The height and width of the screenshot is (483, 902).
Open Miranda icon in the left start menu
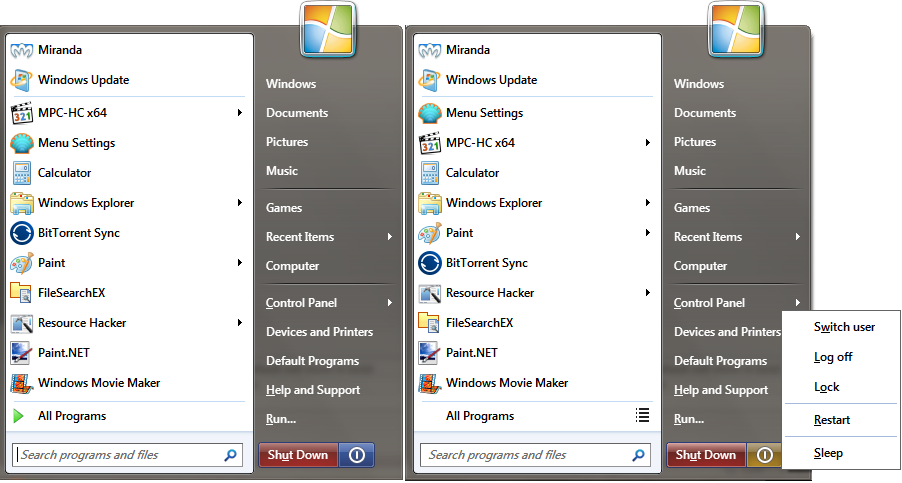(x=22, y=50)
